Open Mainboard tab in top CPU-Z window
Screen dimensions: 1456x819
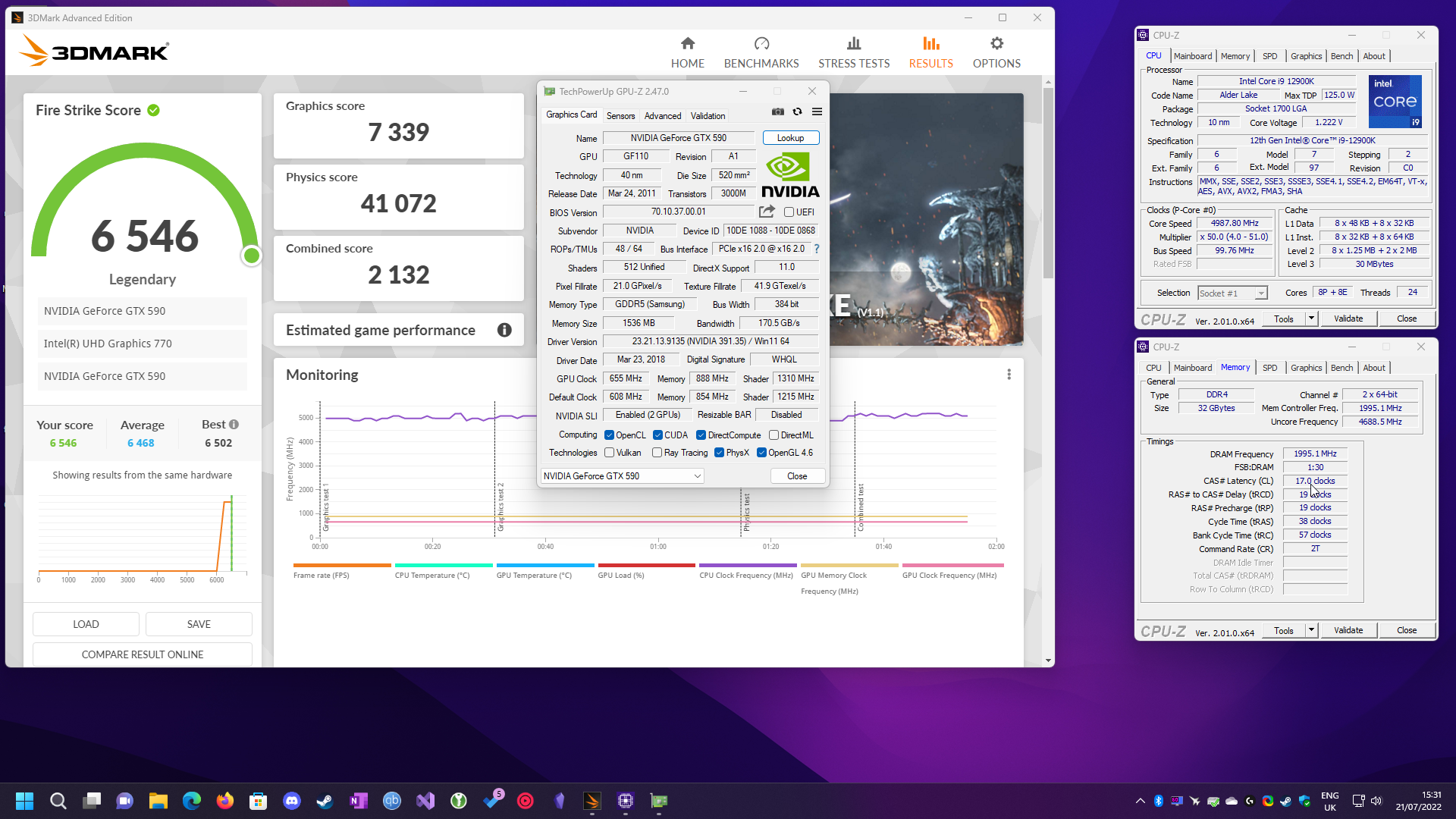pos(1193,56)
